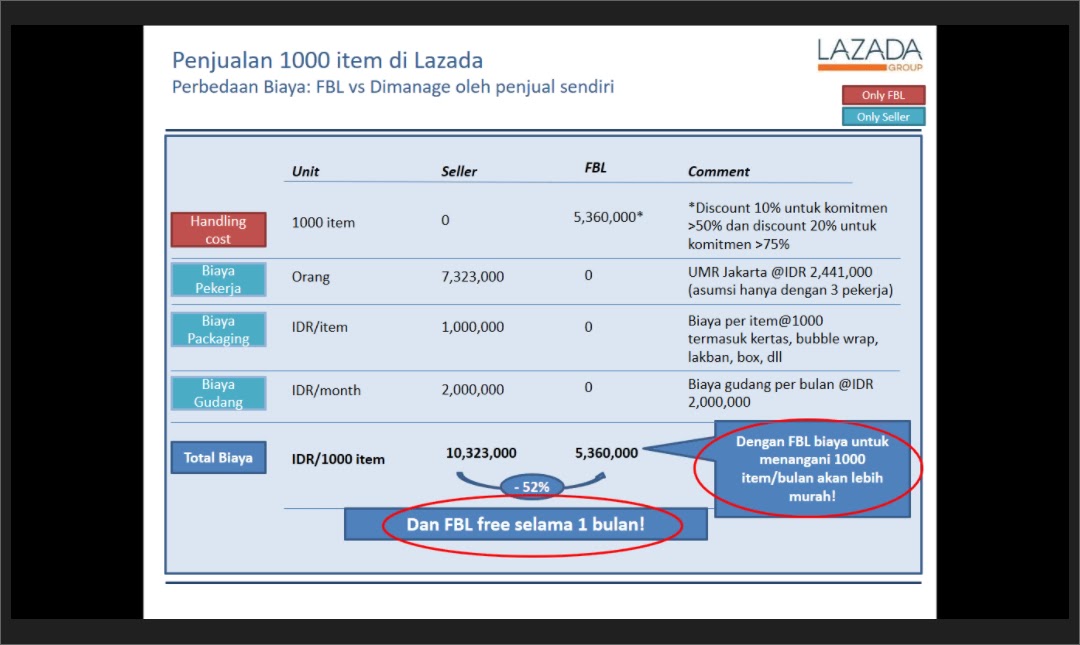
Task: Click the 'FBL' column header
Action: pyautogui.click(x=595, y=167)
